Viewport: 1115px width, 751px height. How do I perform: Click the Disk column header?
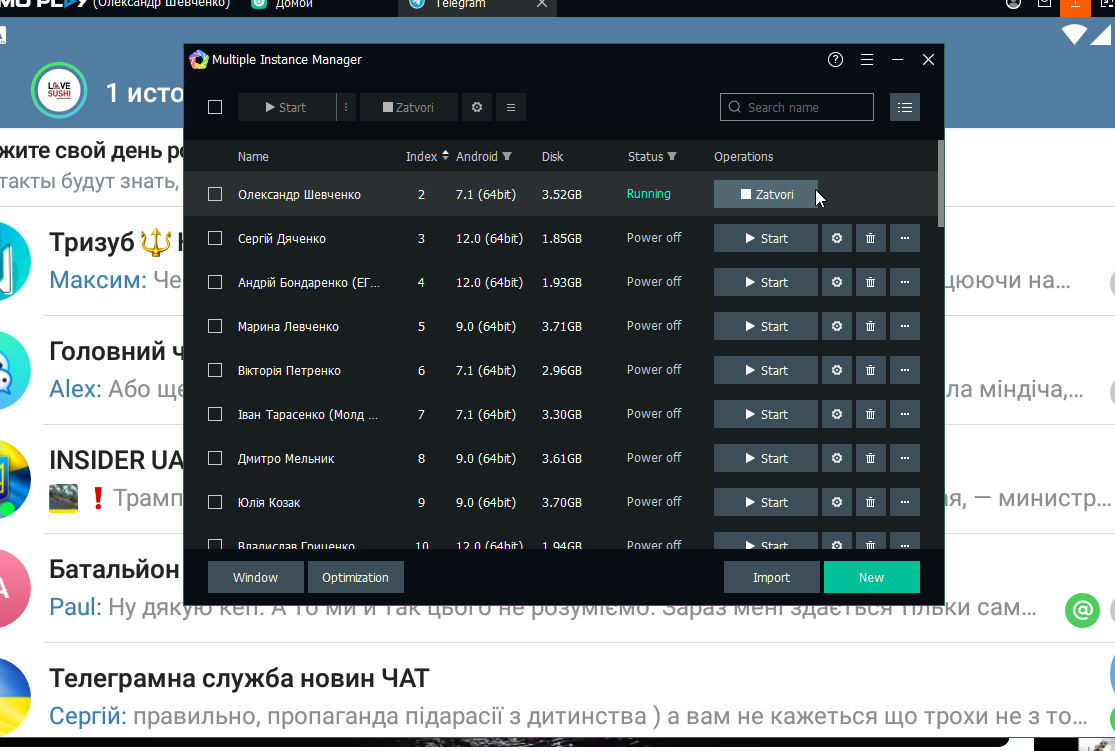553,156
